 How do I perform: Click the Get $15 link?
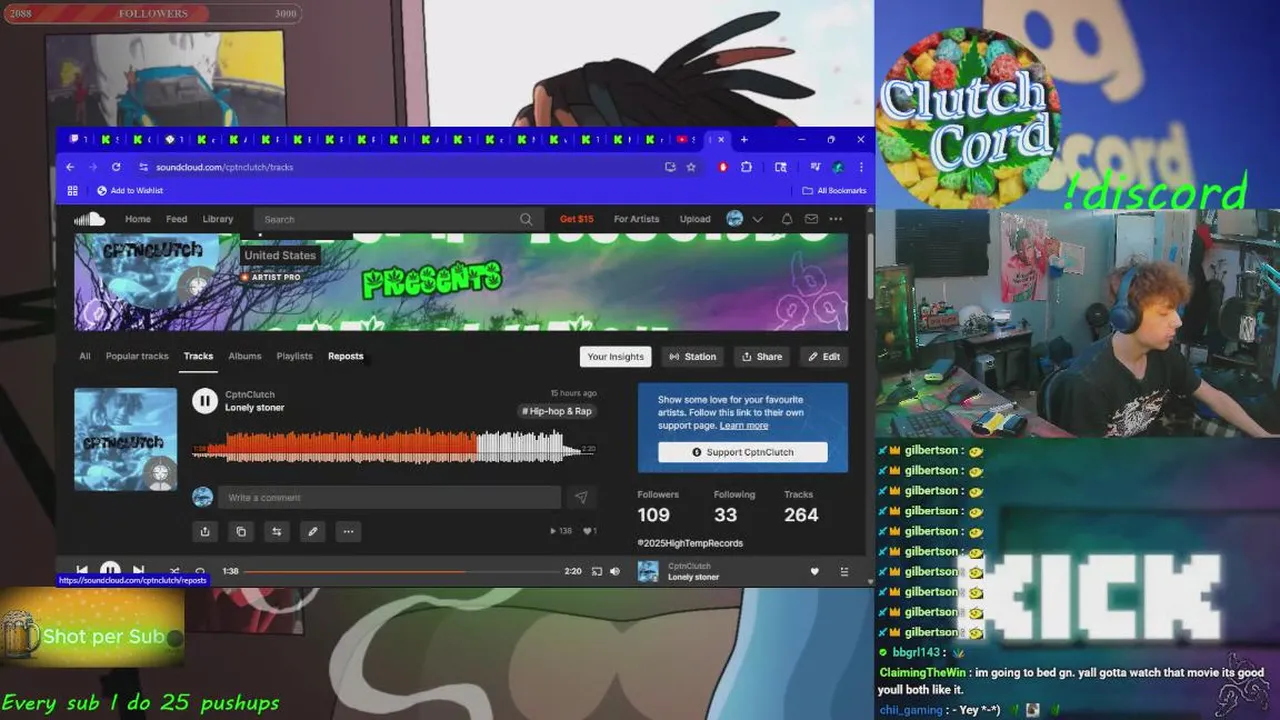tap(577, 219)
